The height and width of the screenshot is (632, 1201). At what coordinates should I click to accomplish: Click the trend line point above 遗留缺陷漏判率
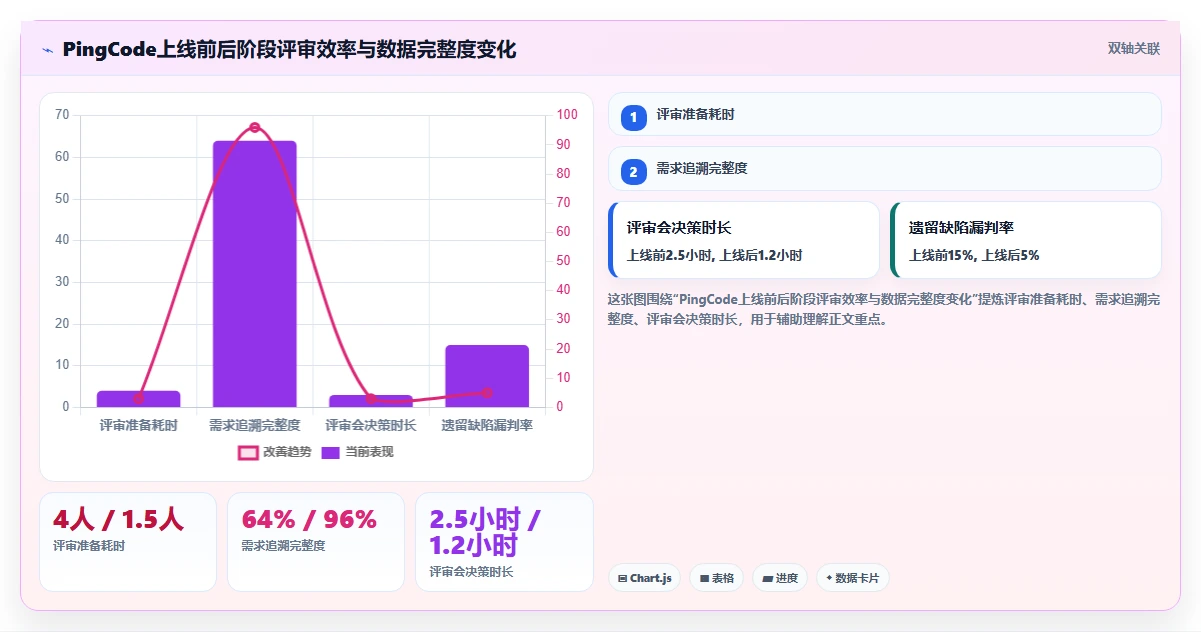pos(487,393)
